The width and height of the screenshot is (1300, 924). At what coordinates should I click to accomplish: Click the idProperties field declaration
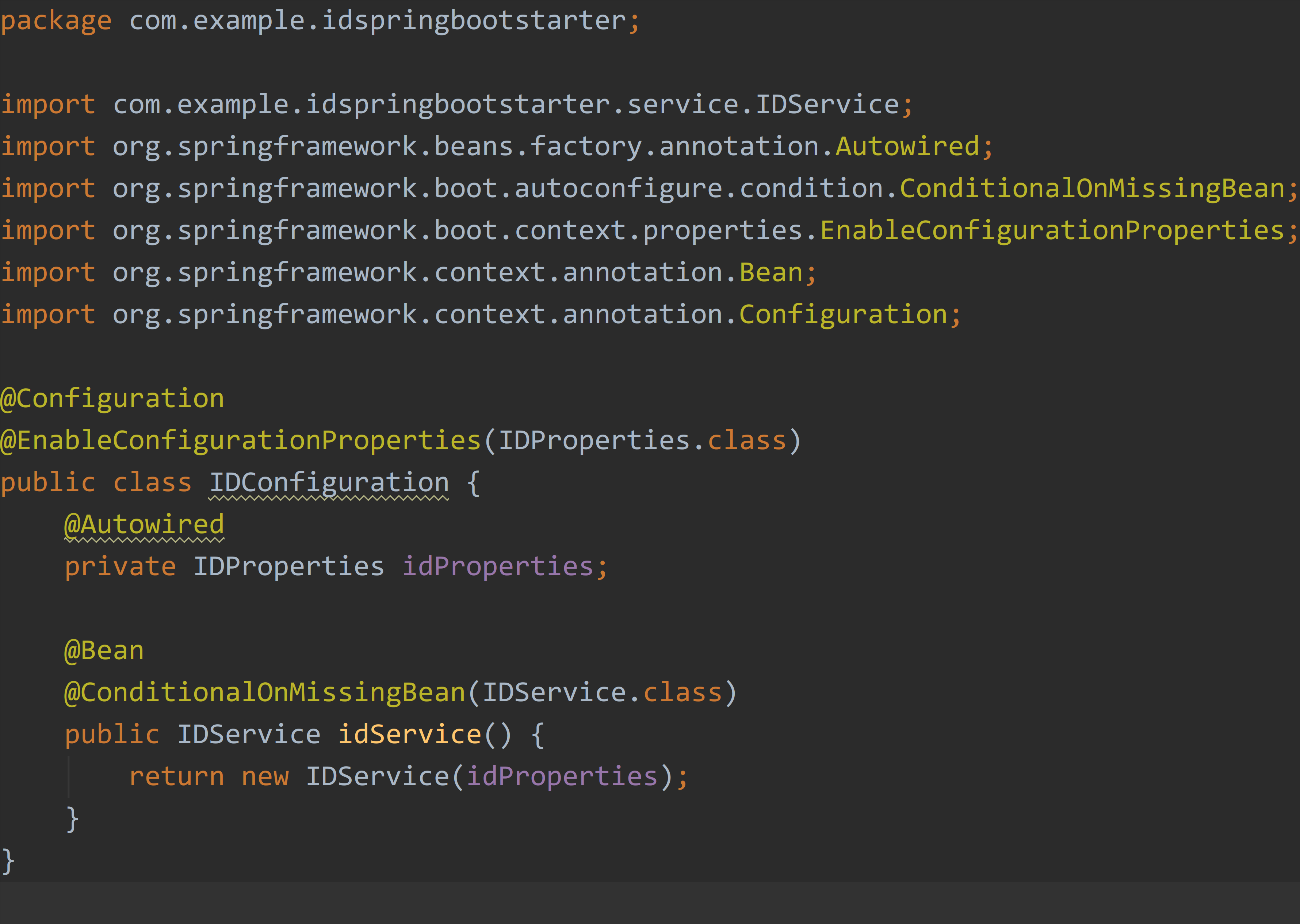pyautogui.click(x=498, y=567)
